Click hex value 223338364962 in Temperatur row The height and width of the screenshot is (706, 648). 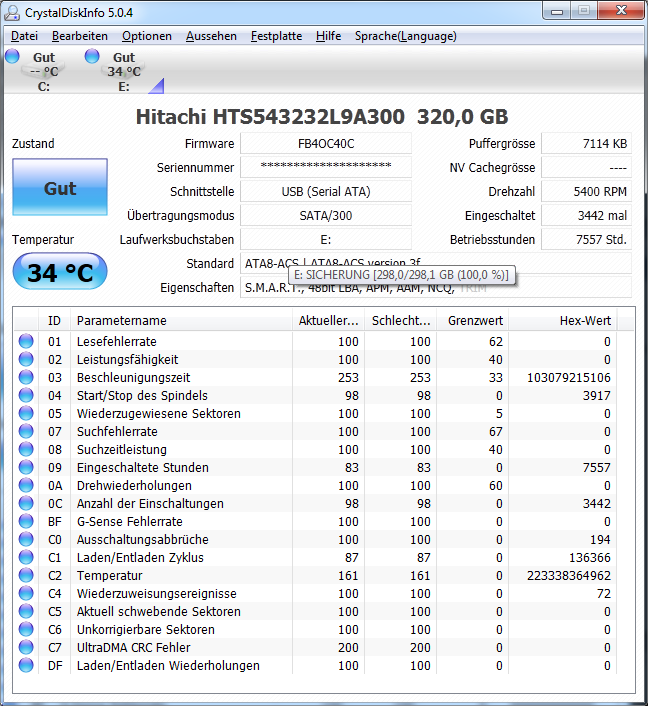click(569, 575)
